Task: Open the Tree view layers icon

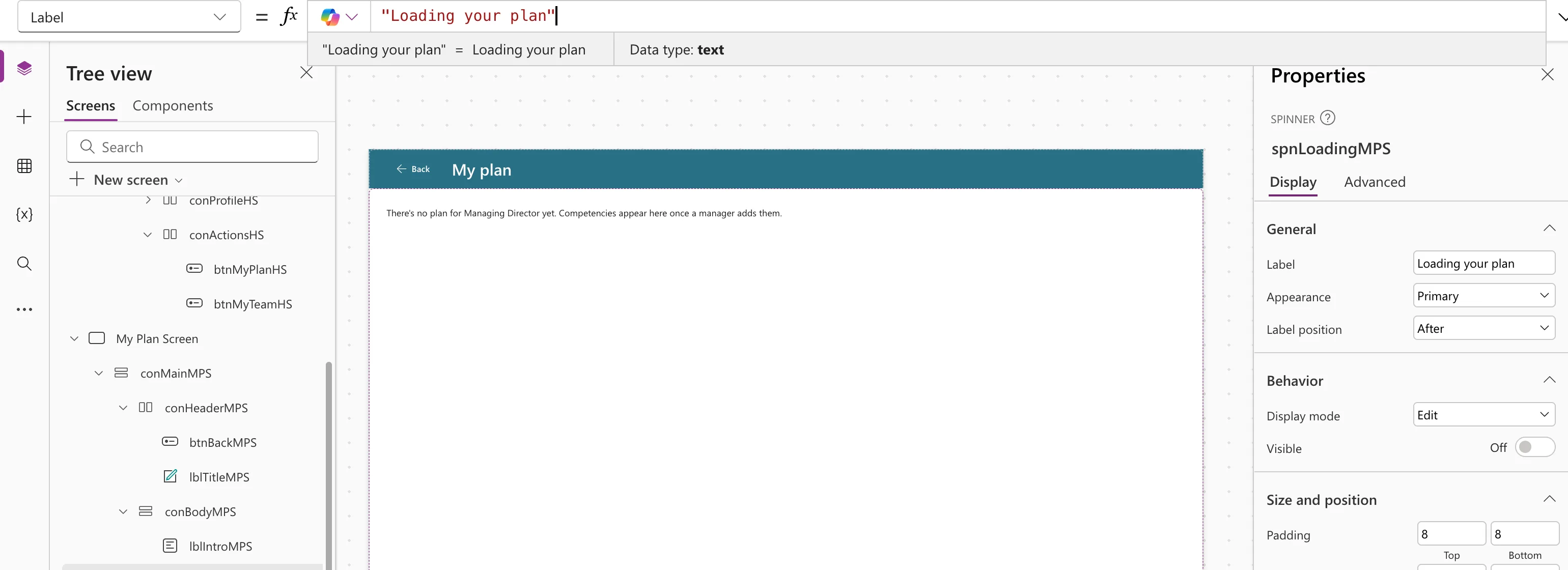Action: (x=24, y=68)
